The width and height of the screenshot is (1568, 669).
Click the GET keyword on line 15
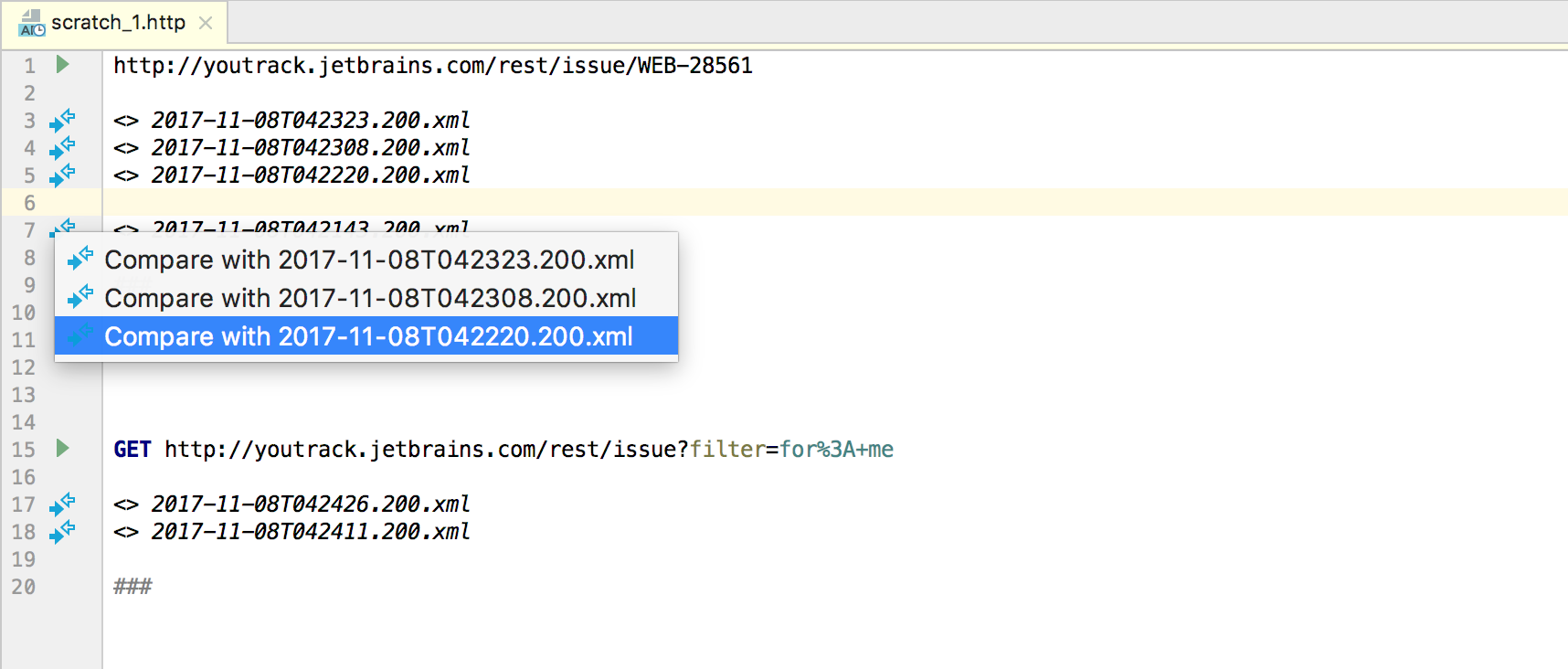pos(132,450)
